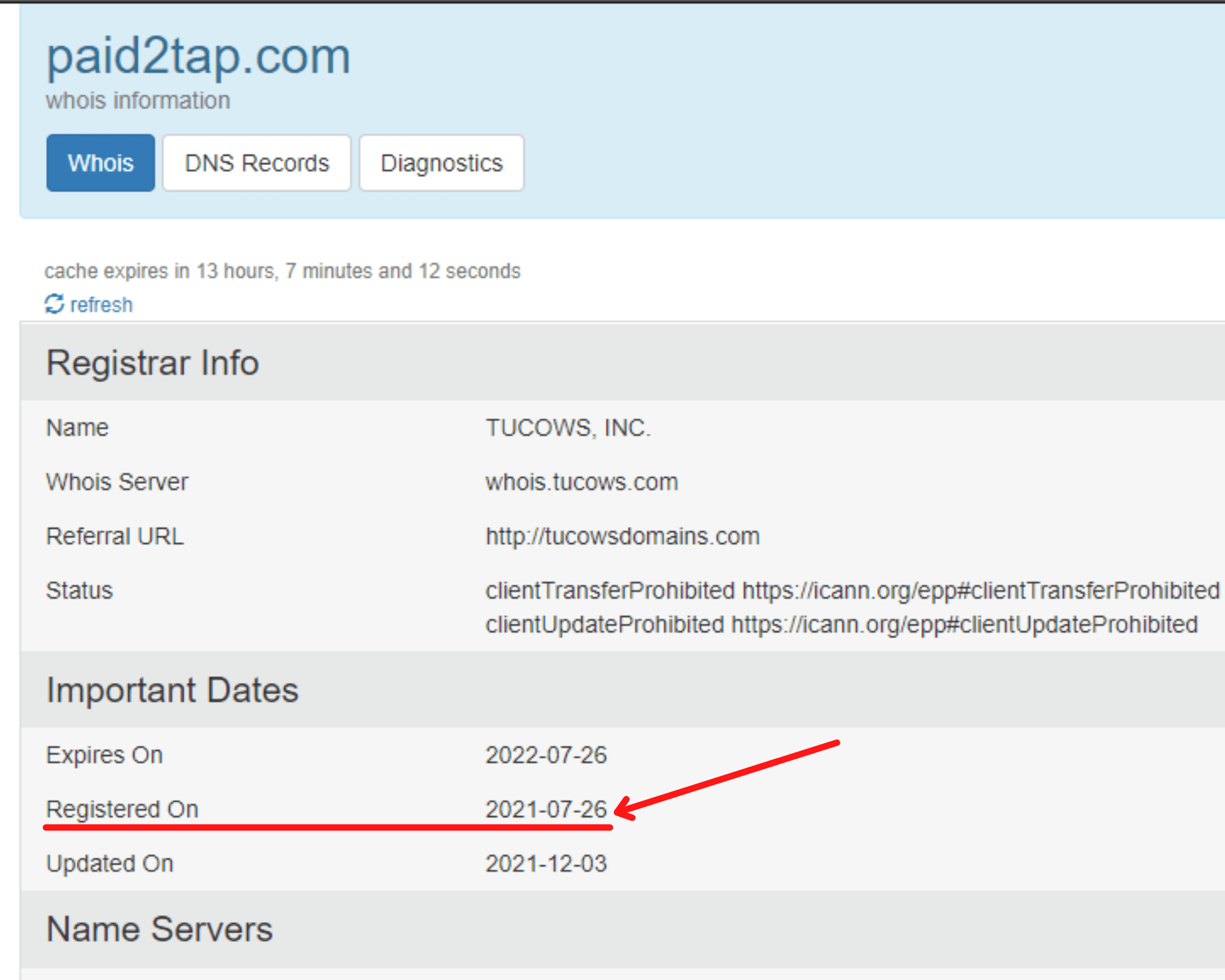Click the 2021-12-03 updated date
1225x980 pixels.
pos(546,864)
